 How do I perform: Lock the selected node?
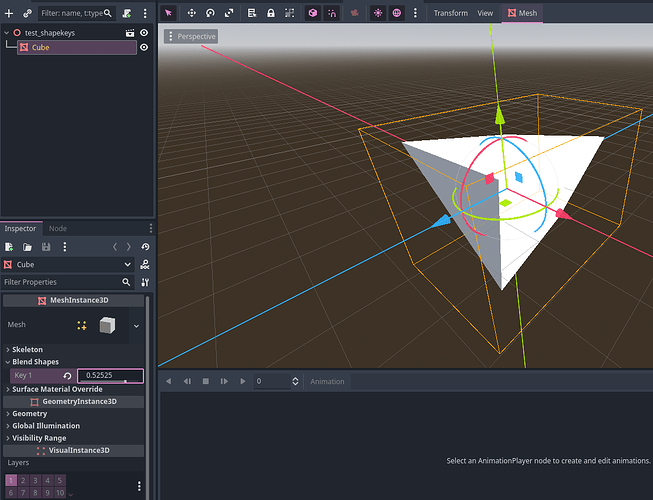coord(271,13)
